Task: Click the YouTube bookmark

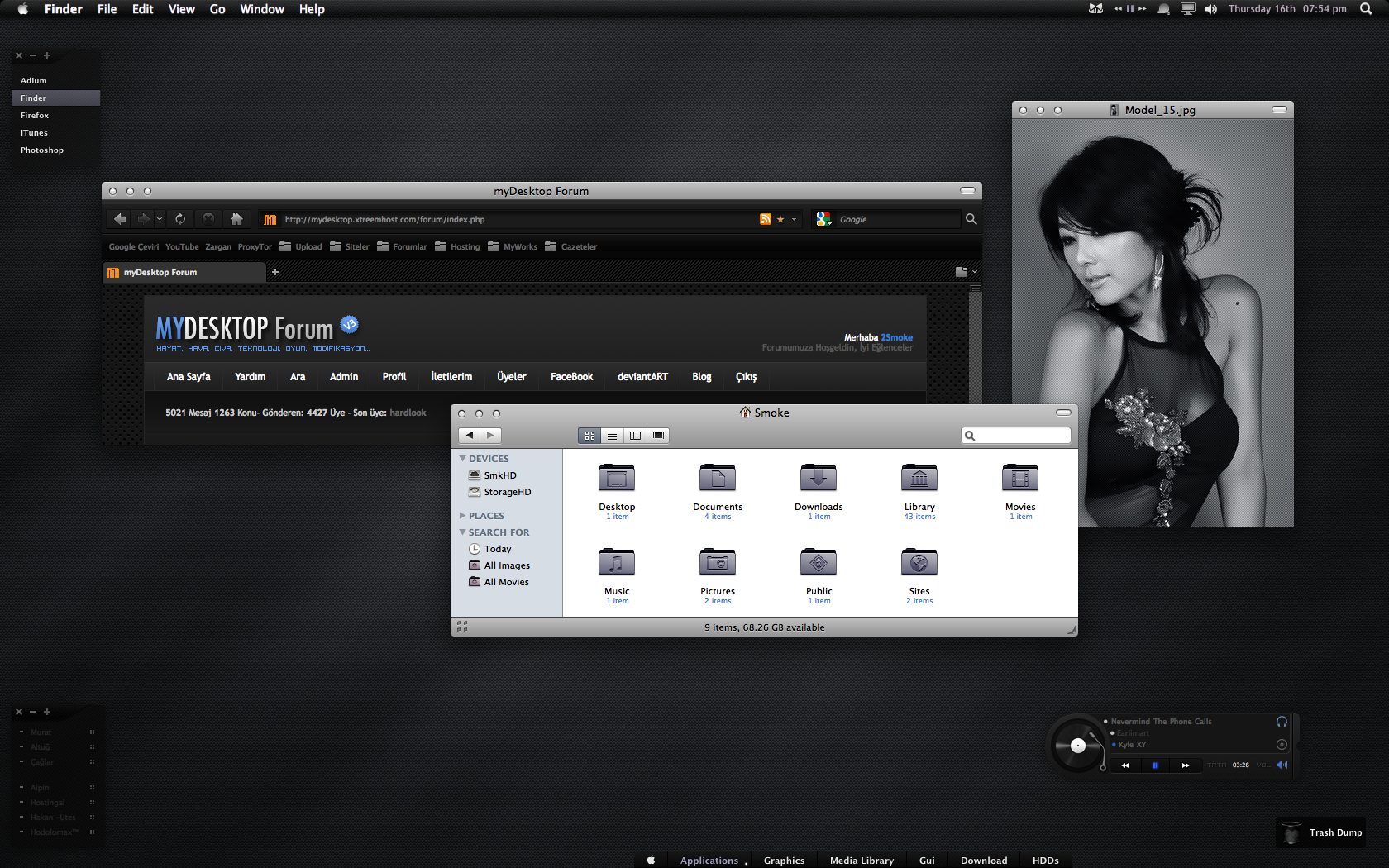Action: pyautogui.click(x=182, y=246)
